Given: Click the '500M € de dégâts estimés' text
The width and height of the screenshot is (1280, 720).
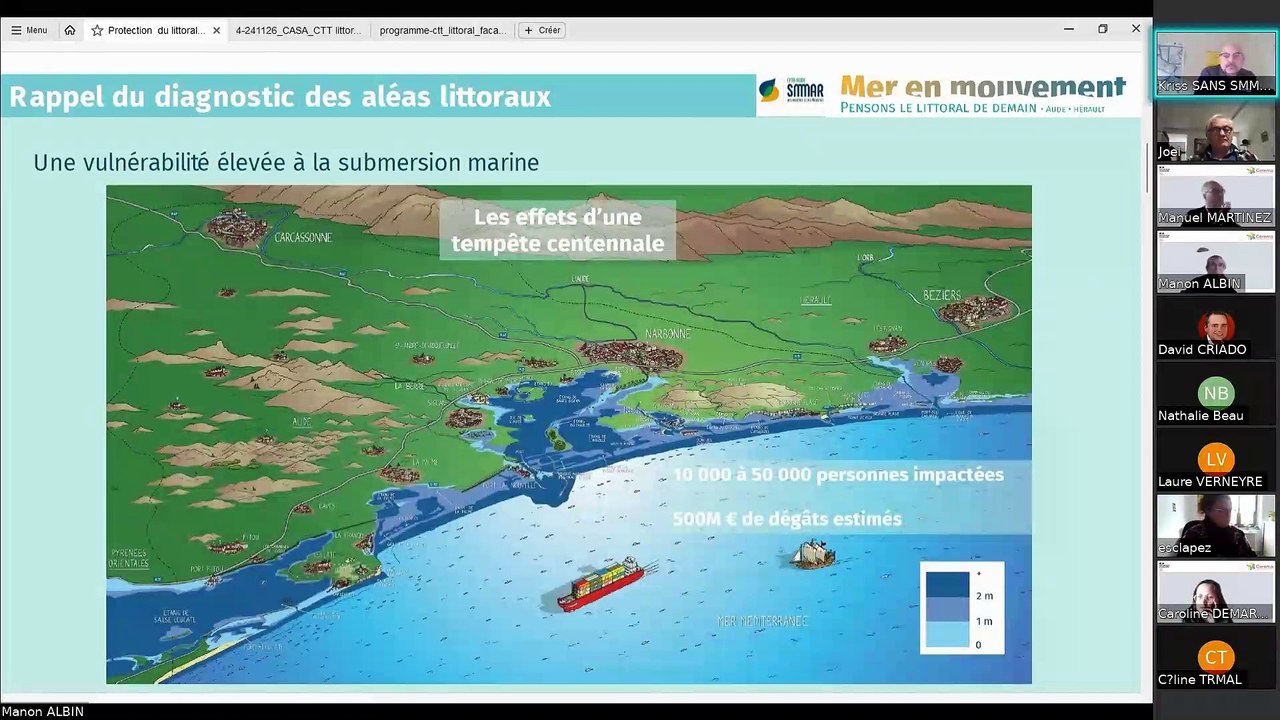Looking at the screenshot, I should point(787,519).
